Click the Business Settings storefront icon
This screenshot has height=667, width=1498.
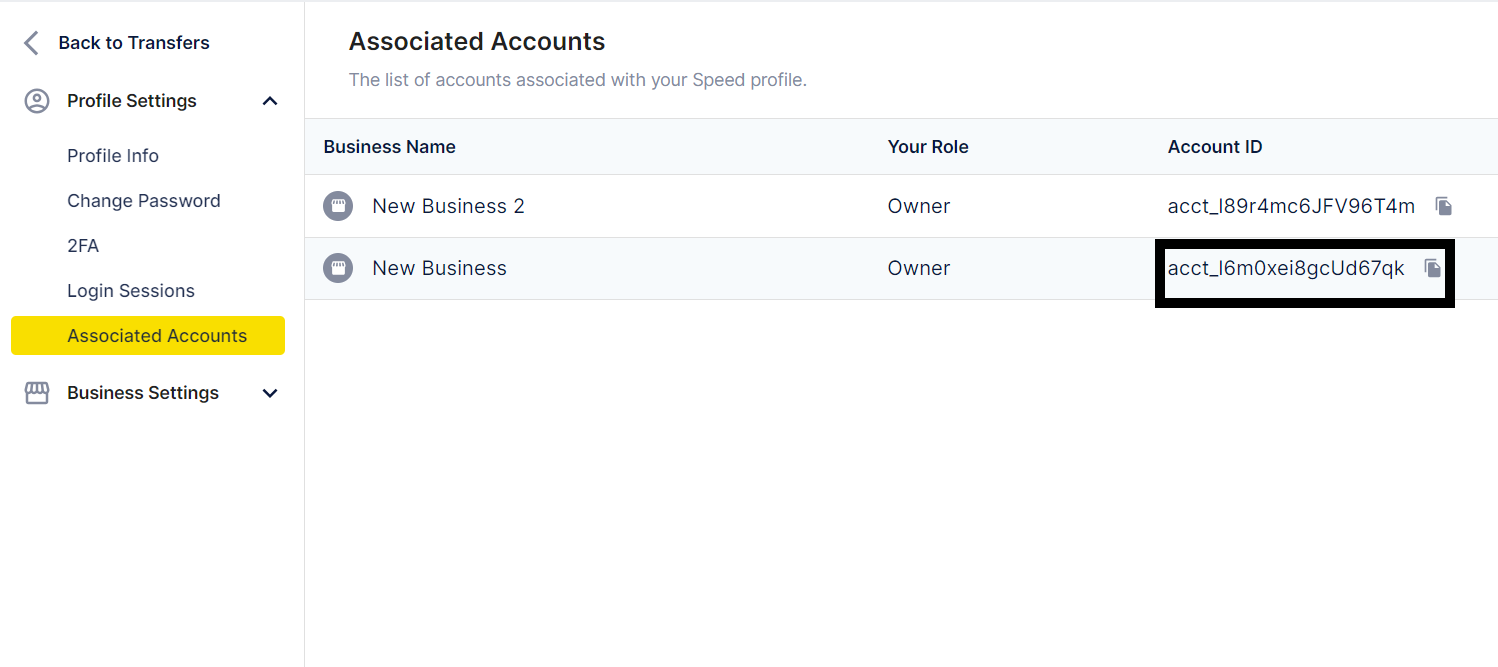click(37, 393)
